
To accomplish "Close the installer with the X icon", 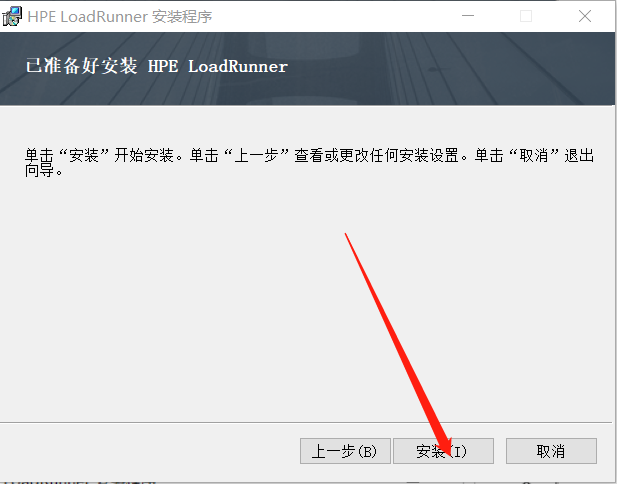I will (585, 16).
